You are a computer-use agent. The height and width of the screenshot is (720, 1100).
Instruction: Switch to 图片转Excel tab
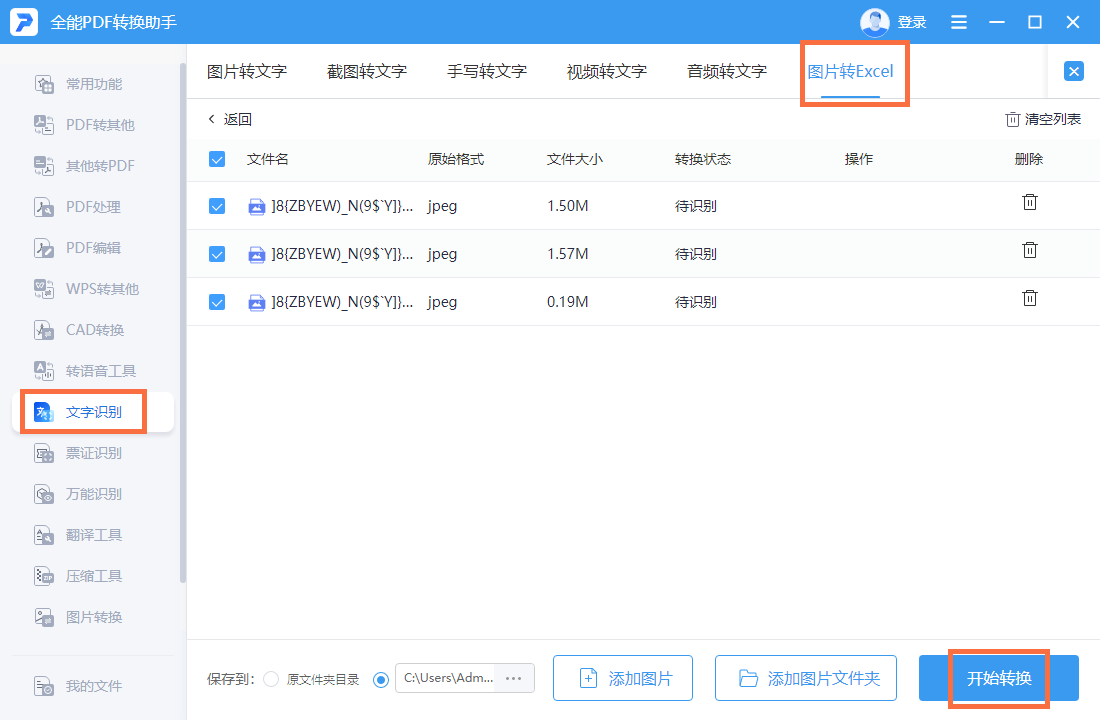(x=850, y=71)
